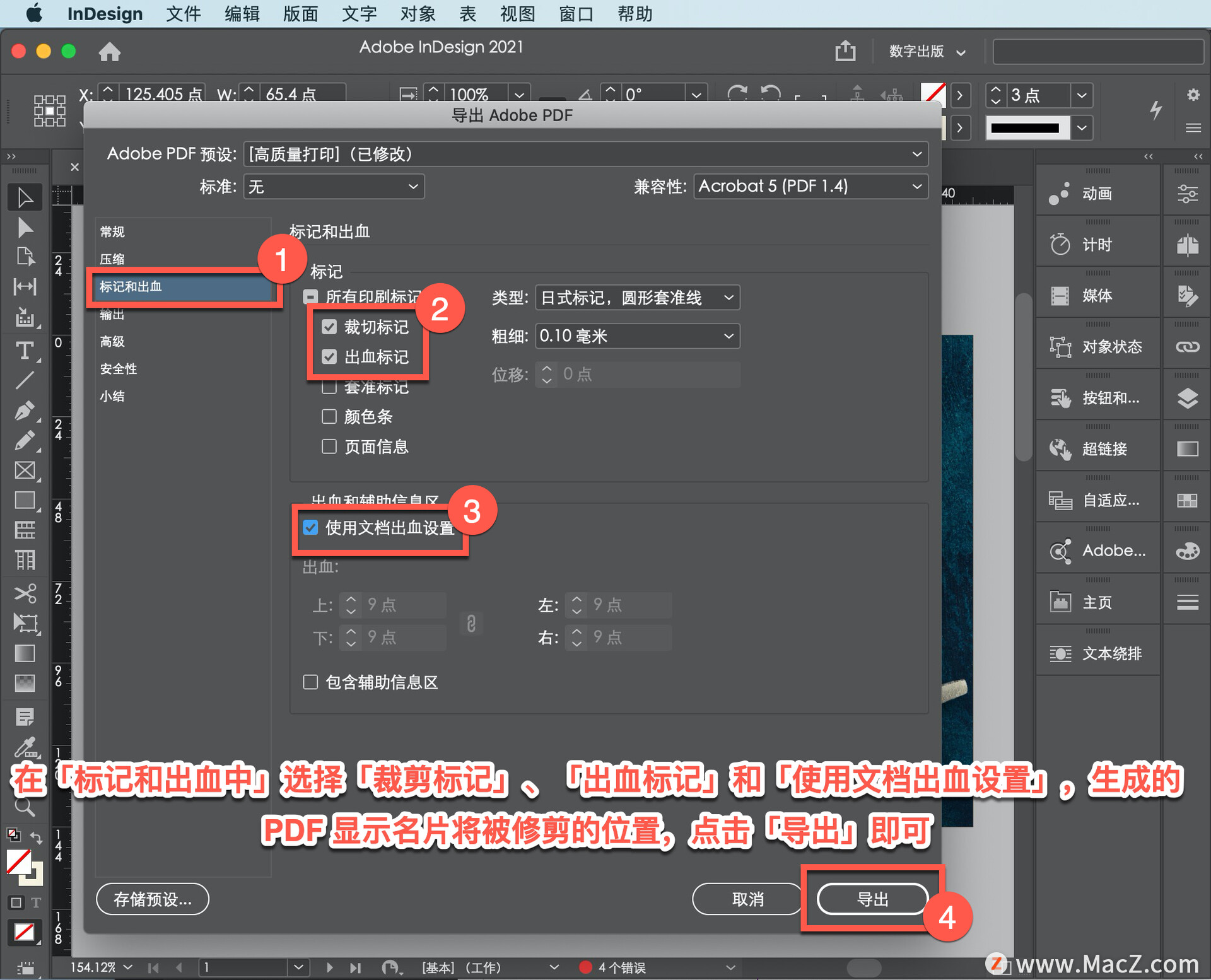The image size is (1211, 980).
Task: Click the 导出 export button
Action: pos(873,899)
